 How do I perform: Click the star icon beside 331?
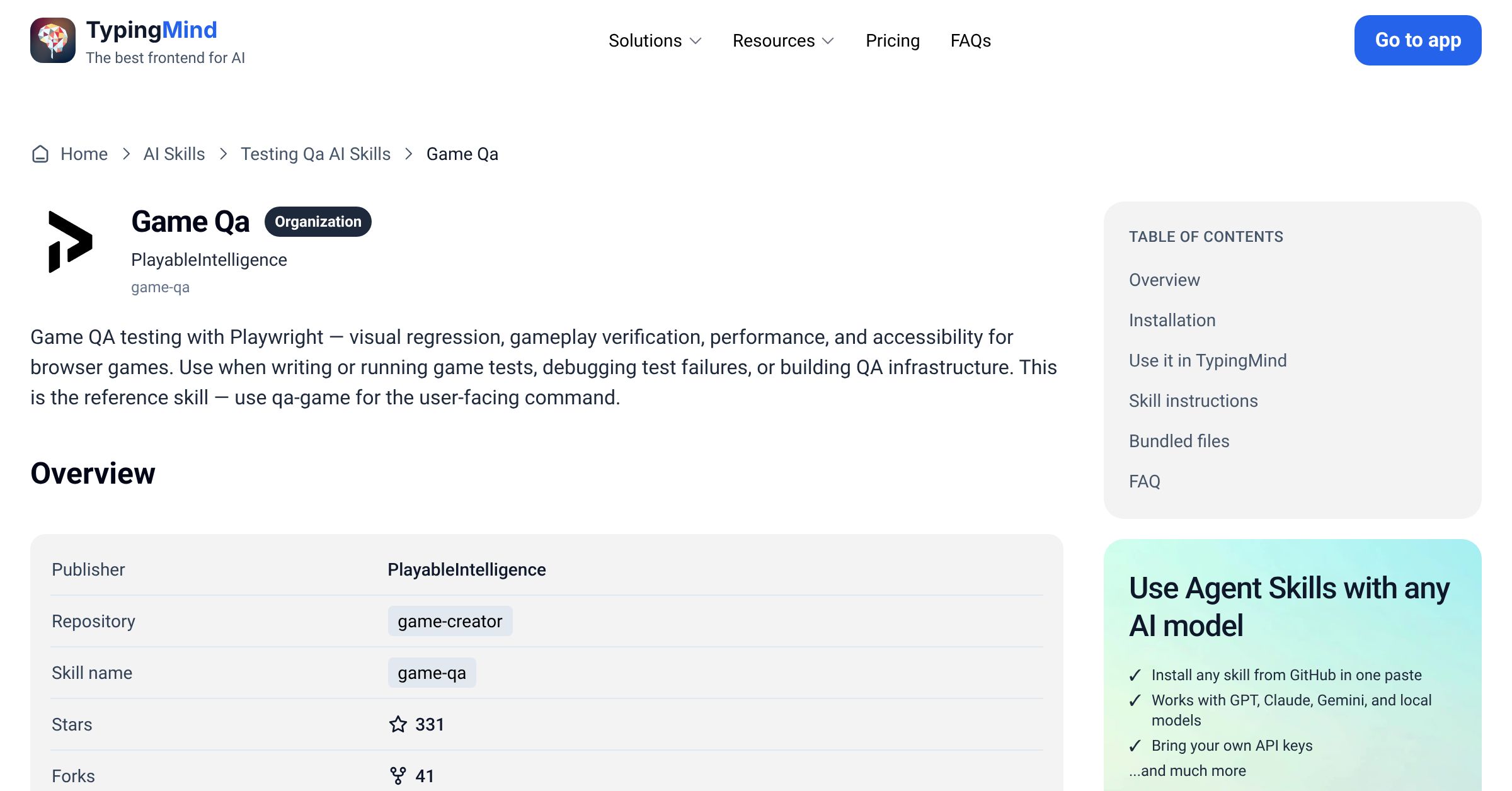[398, 724]
